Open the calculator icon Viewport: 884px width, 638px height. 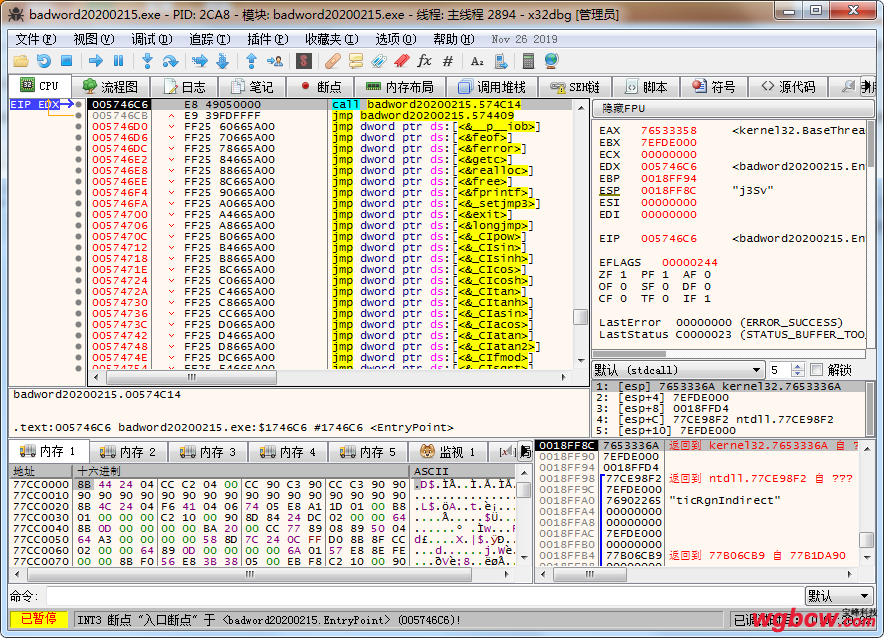528,61
